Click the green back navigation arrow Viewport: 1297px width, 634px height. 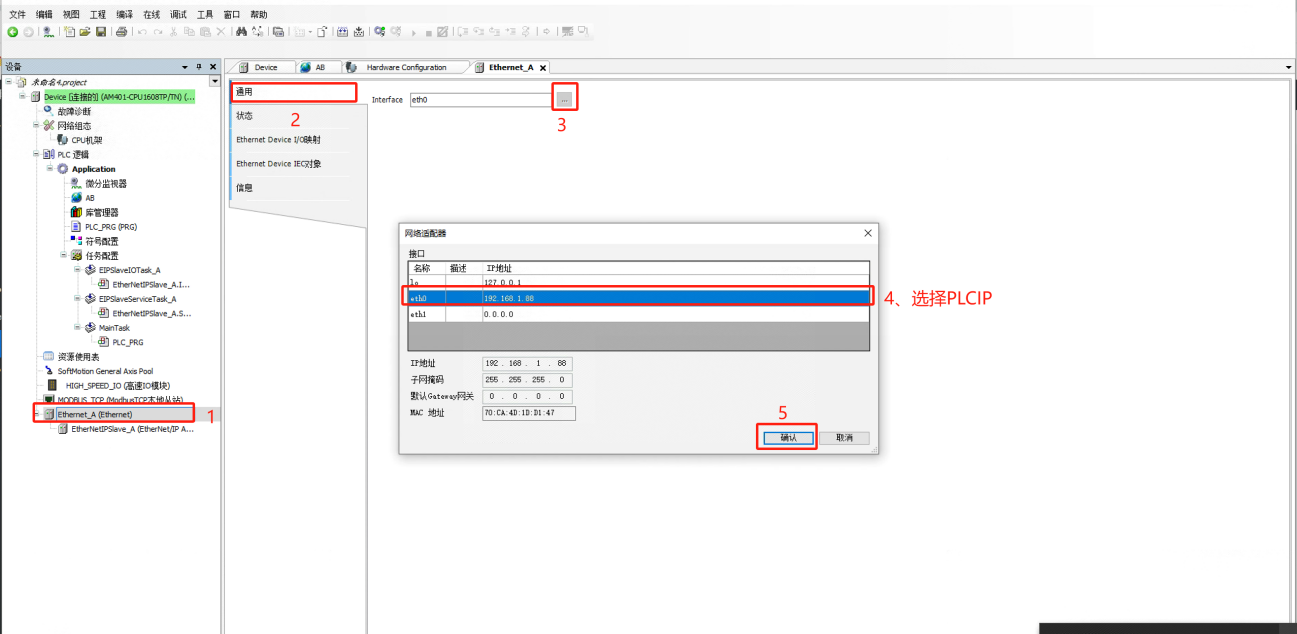13,32
